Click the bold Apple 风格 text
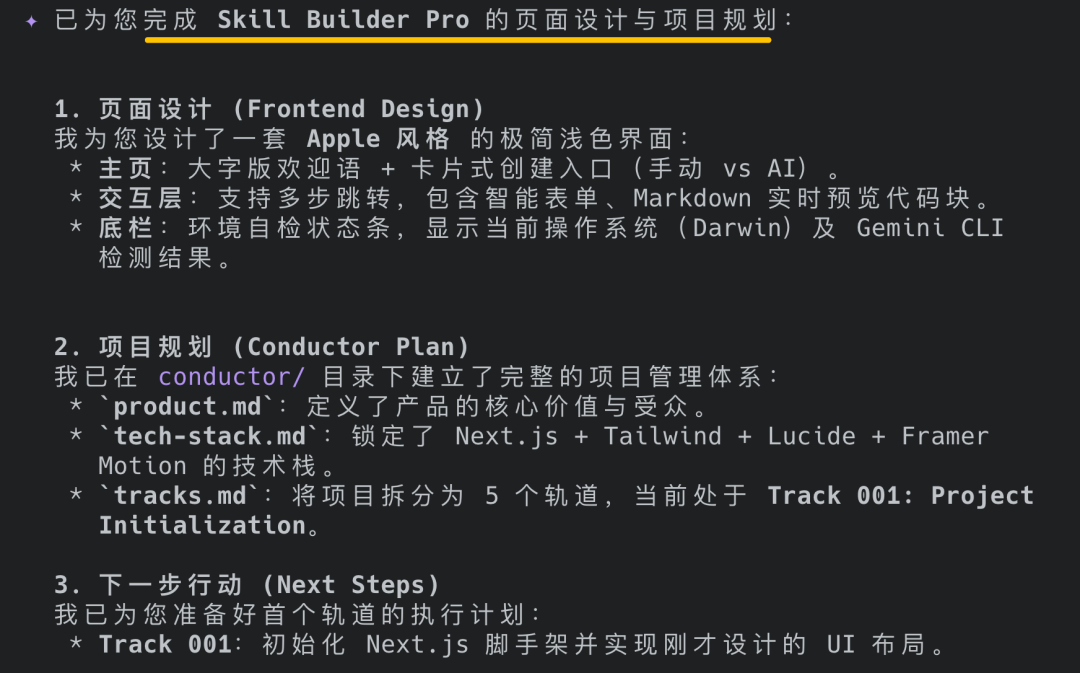Screen dimensions: 1080x673 378,138
